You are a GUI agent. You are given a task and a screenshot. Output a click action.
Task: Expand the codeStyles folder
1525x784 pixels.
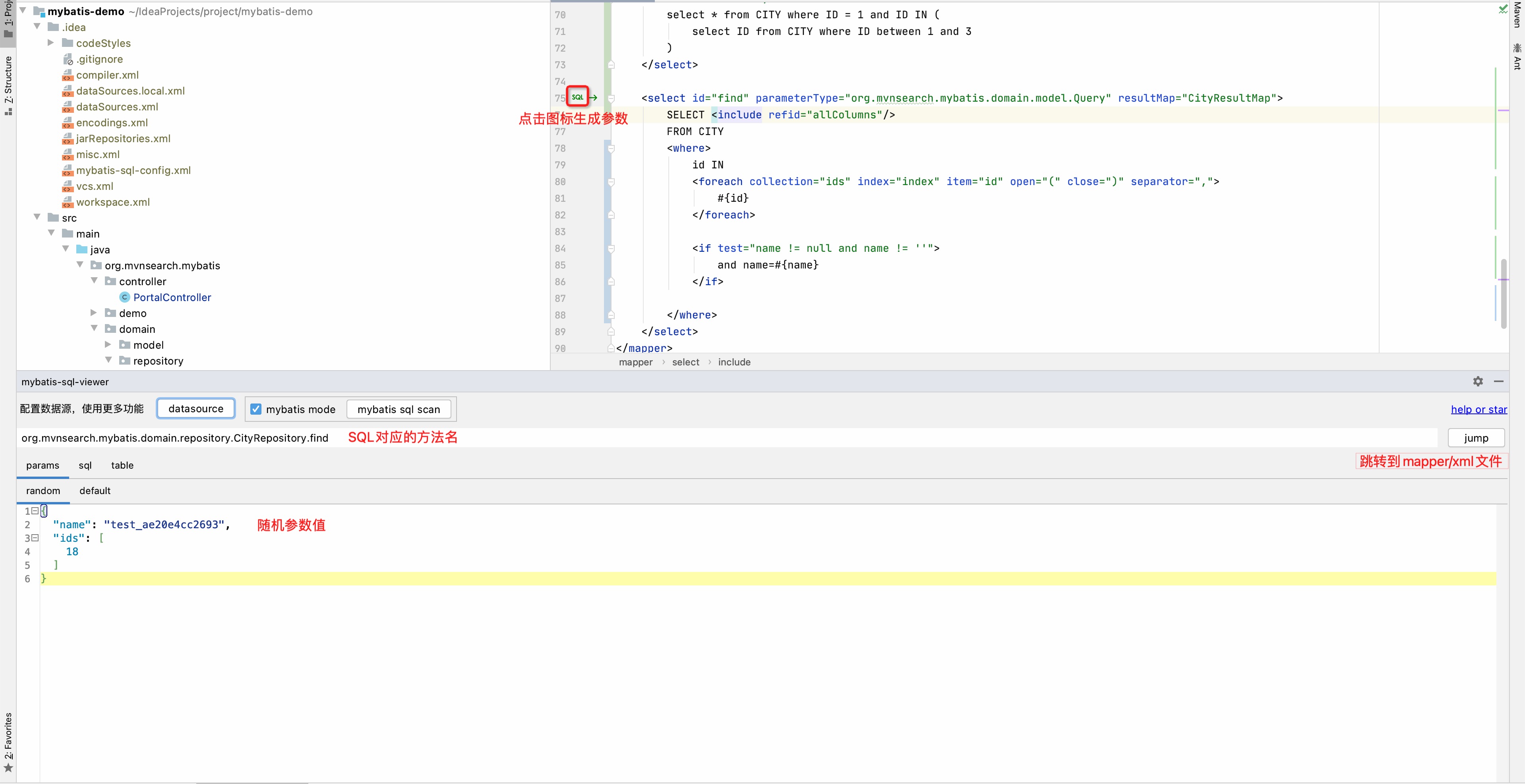51,42
